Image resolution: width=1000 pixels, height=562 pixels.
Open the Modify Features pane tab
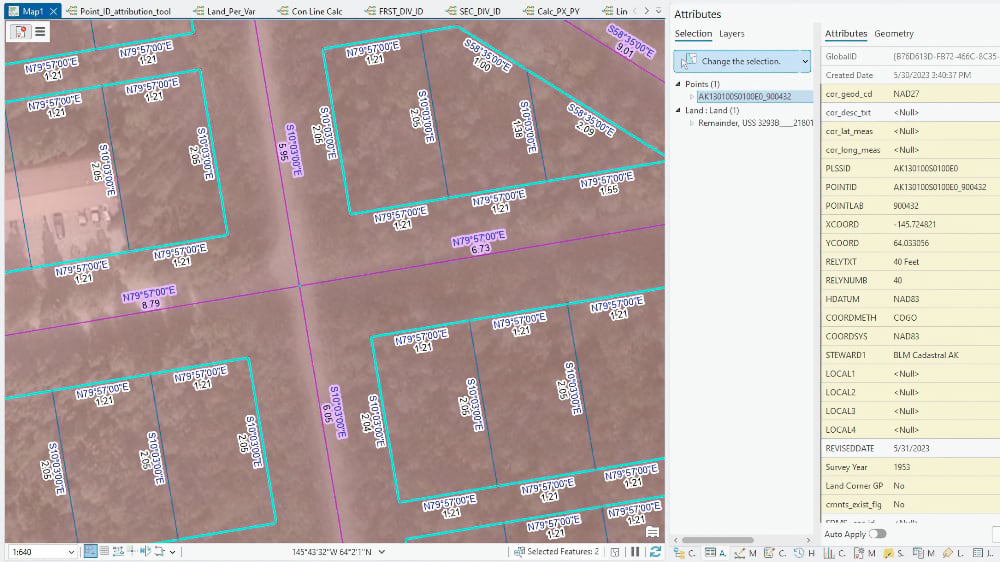[x=745, y=553]
